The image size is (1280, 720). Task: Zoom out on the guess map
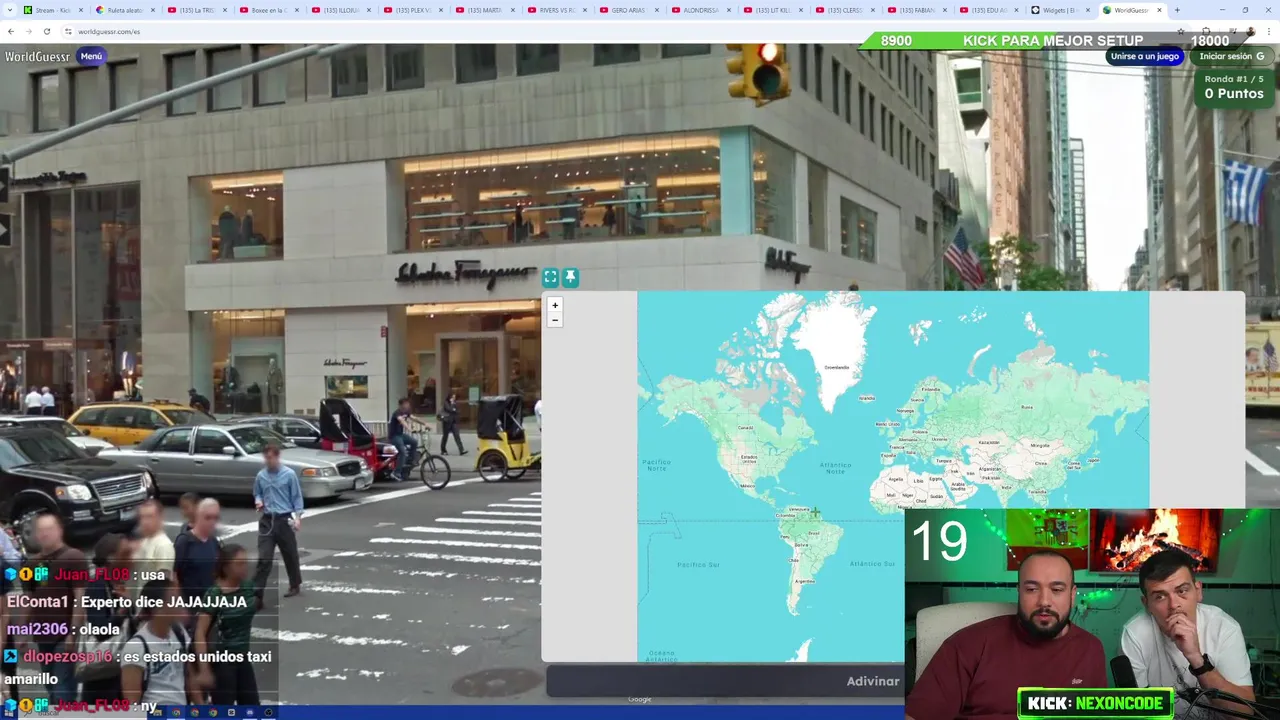pyautogui.click(x=555, y=320)
